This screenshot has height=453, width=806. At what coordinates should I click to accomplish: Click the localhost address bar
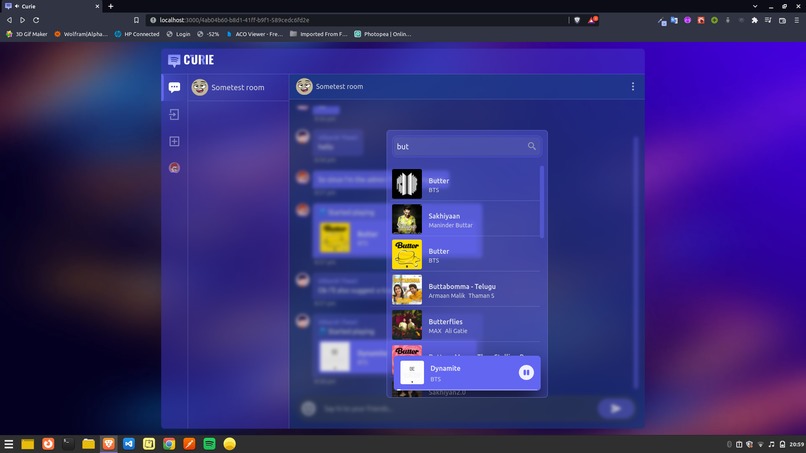click(355, 20)
